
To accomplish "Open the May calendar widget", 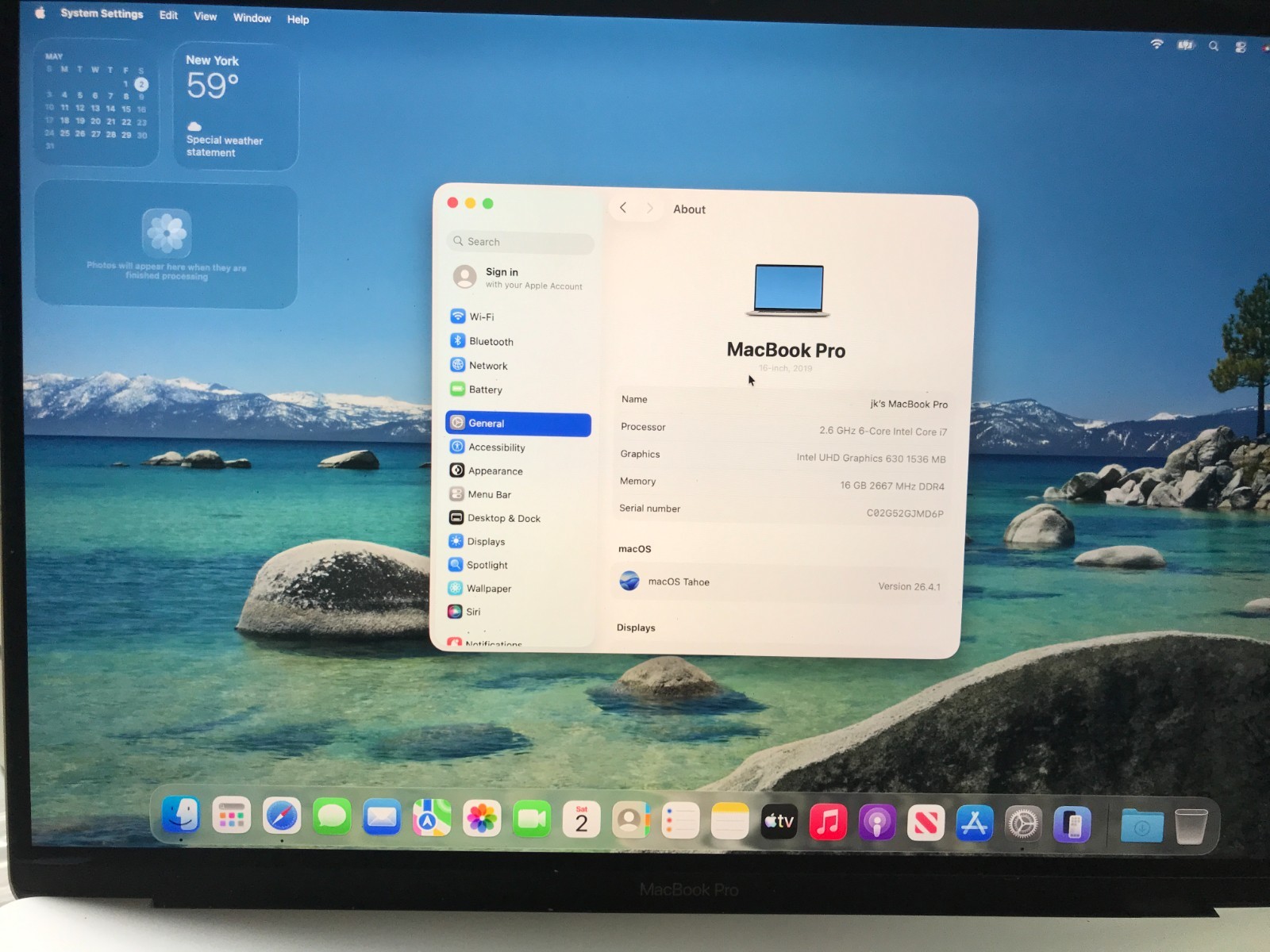I will pos(96,102).
